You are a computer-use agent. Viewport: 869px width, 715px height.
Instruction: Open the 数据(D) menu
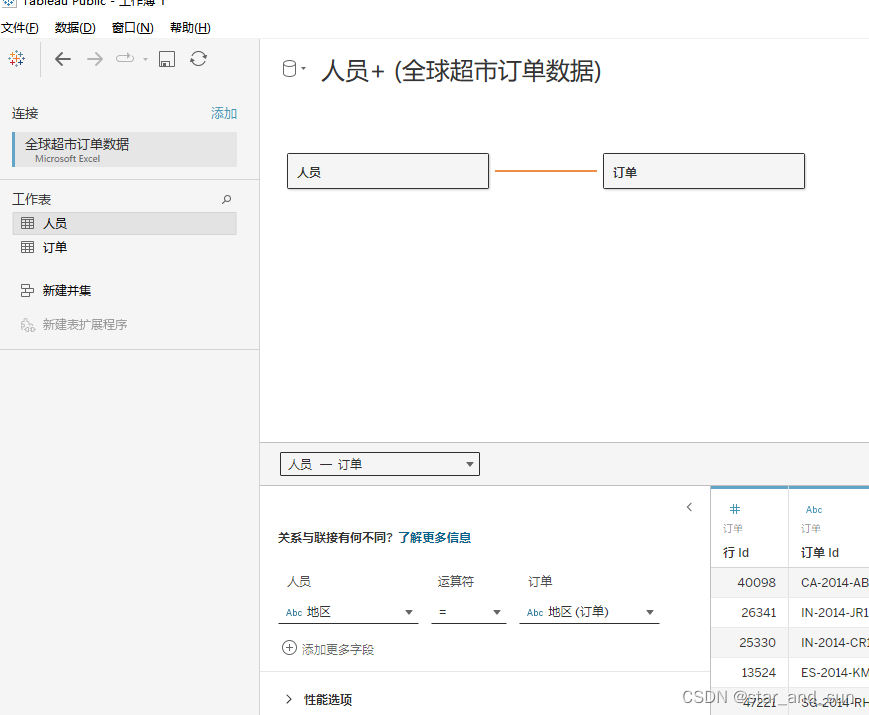[x=74, y=27]
